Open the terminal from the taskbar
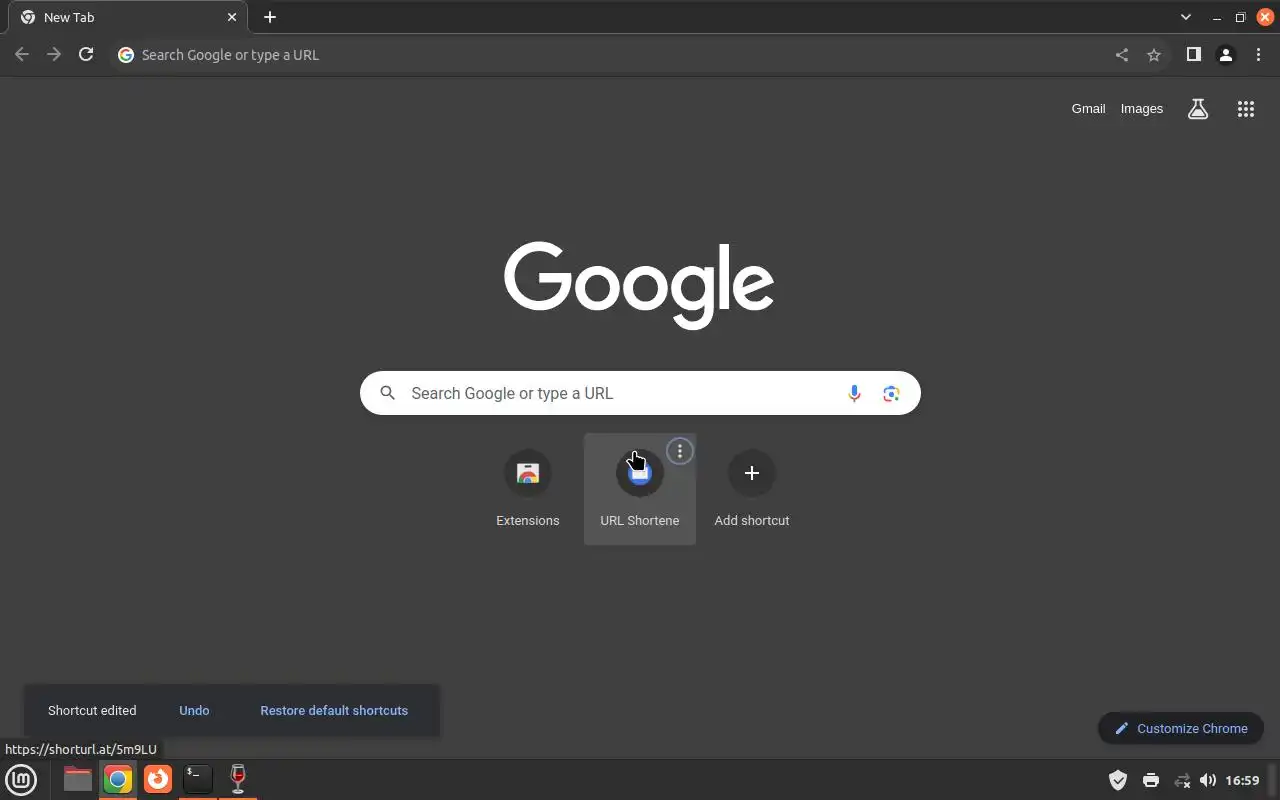Screen dimensions: 1280x800 click(x=198, y=779)
